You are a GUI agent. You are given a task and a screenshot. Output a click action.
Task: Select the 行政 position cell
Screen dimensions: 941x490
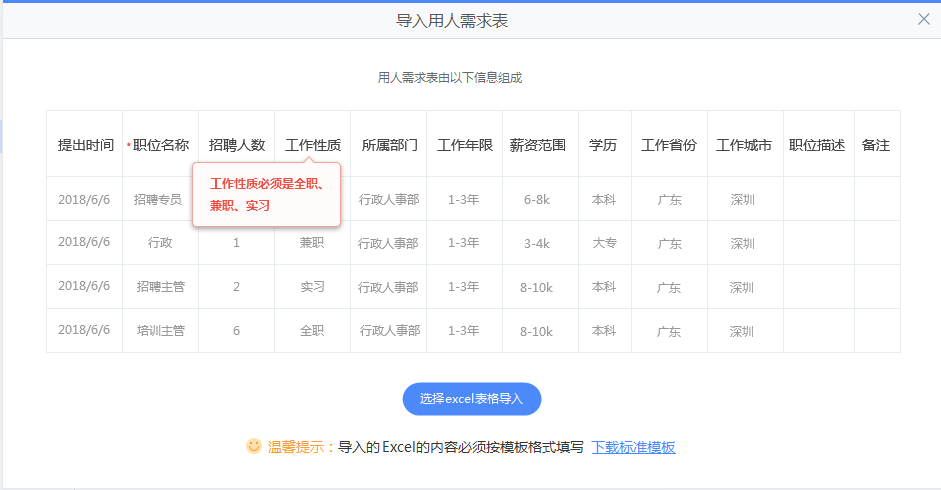tap(160, 243)
